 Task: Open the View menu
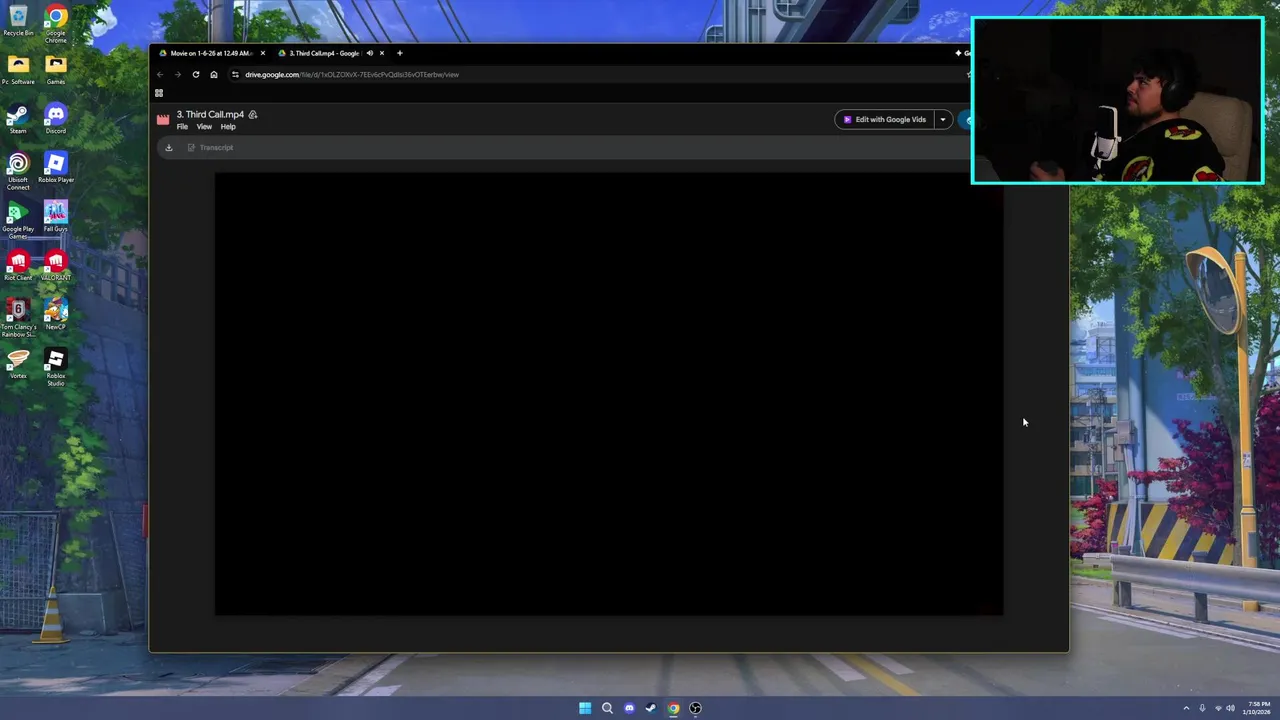tap(204, 127)
